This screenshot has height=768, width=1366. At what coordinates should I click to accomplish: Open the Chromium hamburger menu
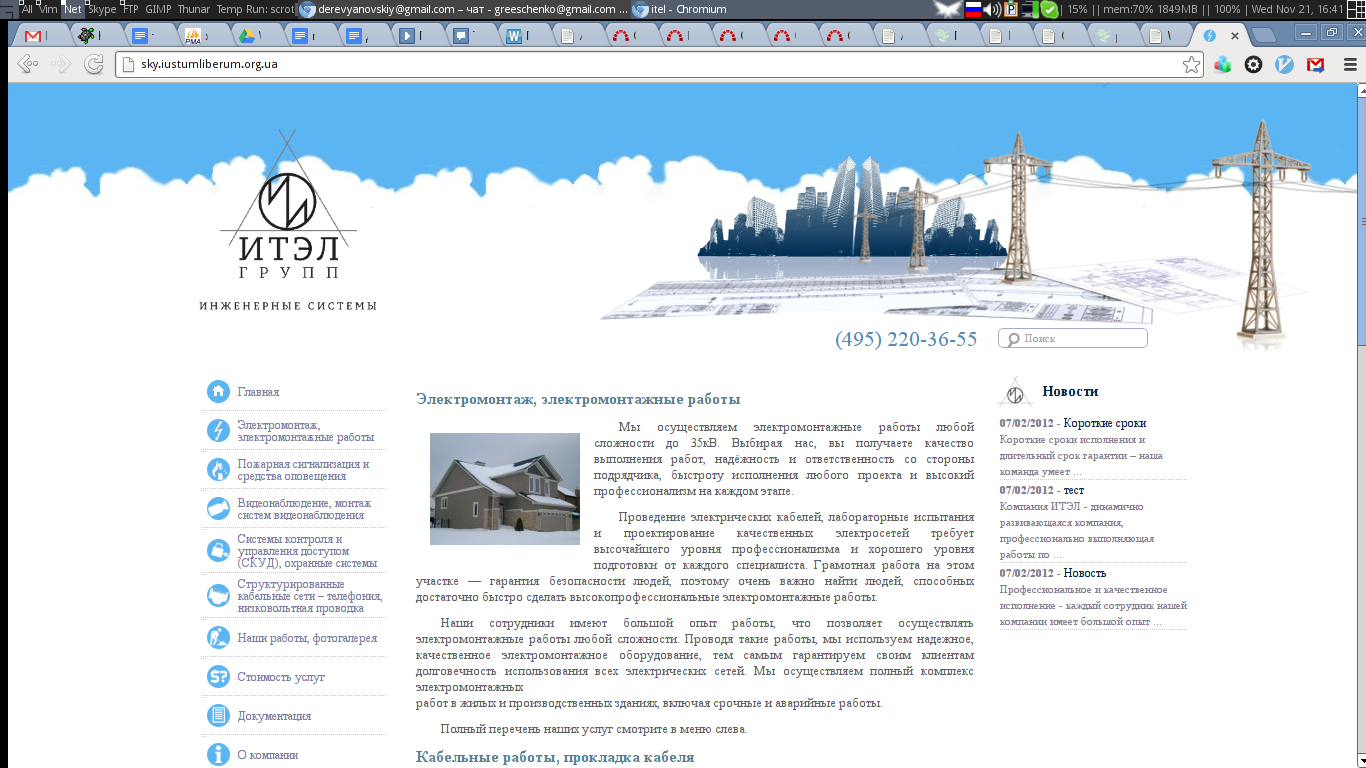click(1349, 64)
